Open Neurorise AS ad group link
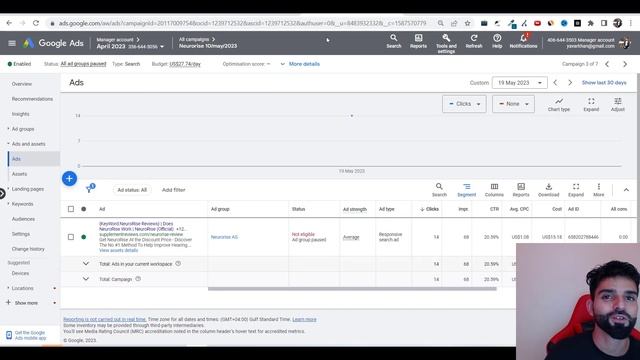This screenshot has height=360, width=640. click(x=224, y=237)
